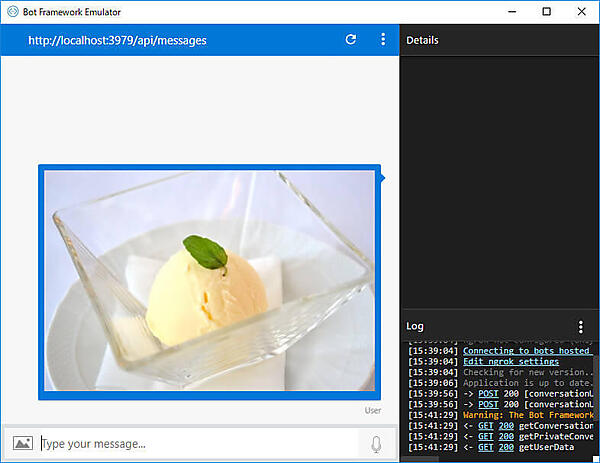The image size is (600, 463).
Task: Focus the 'Type your message...' input
Action: coord(195,444)
